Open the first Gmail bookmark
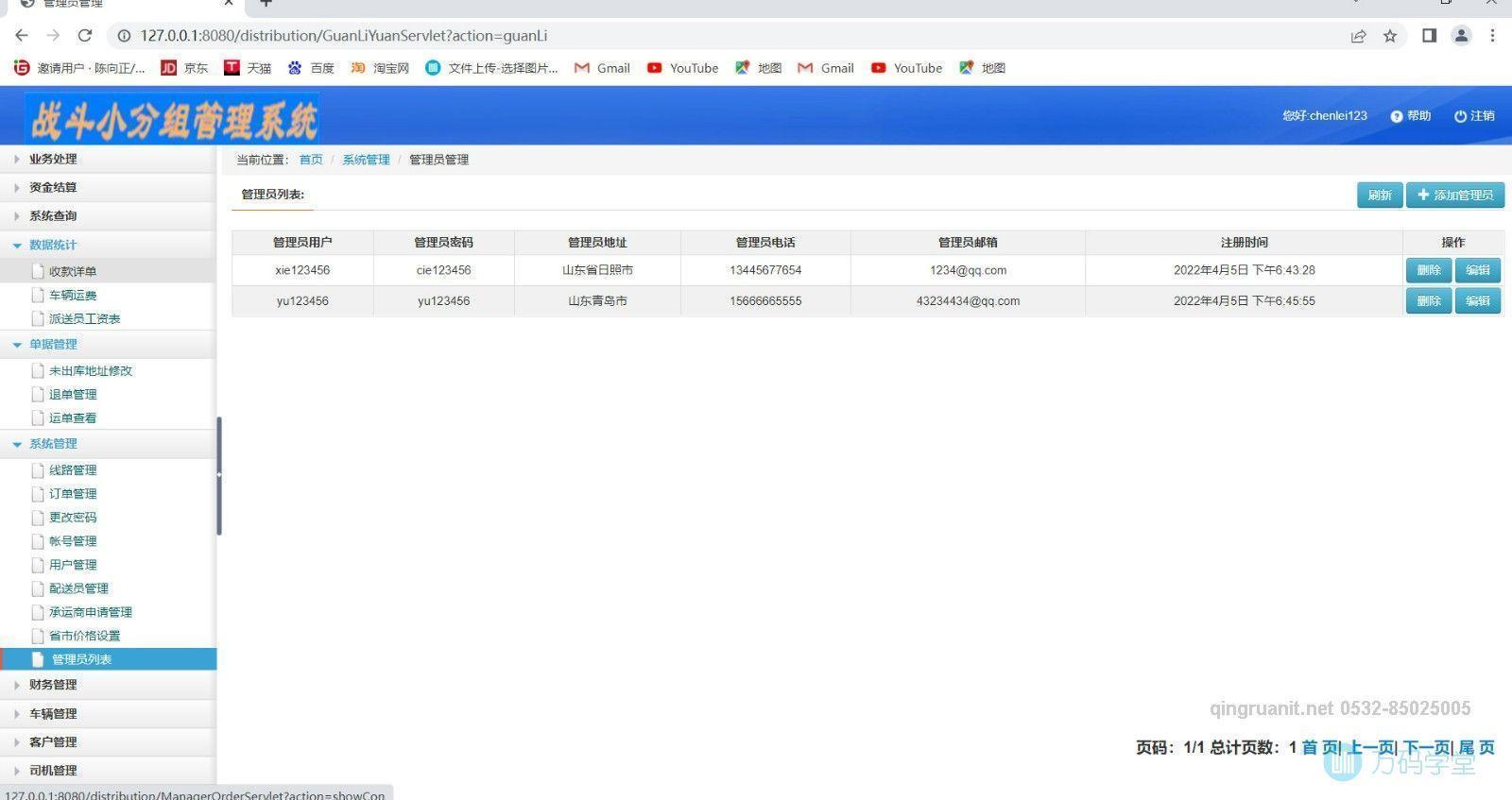 click(x=602, y=68)
